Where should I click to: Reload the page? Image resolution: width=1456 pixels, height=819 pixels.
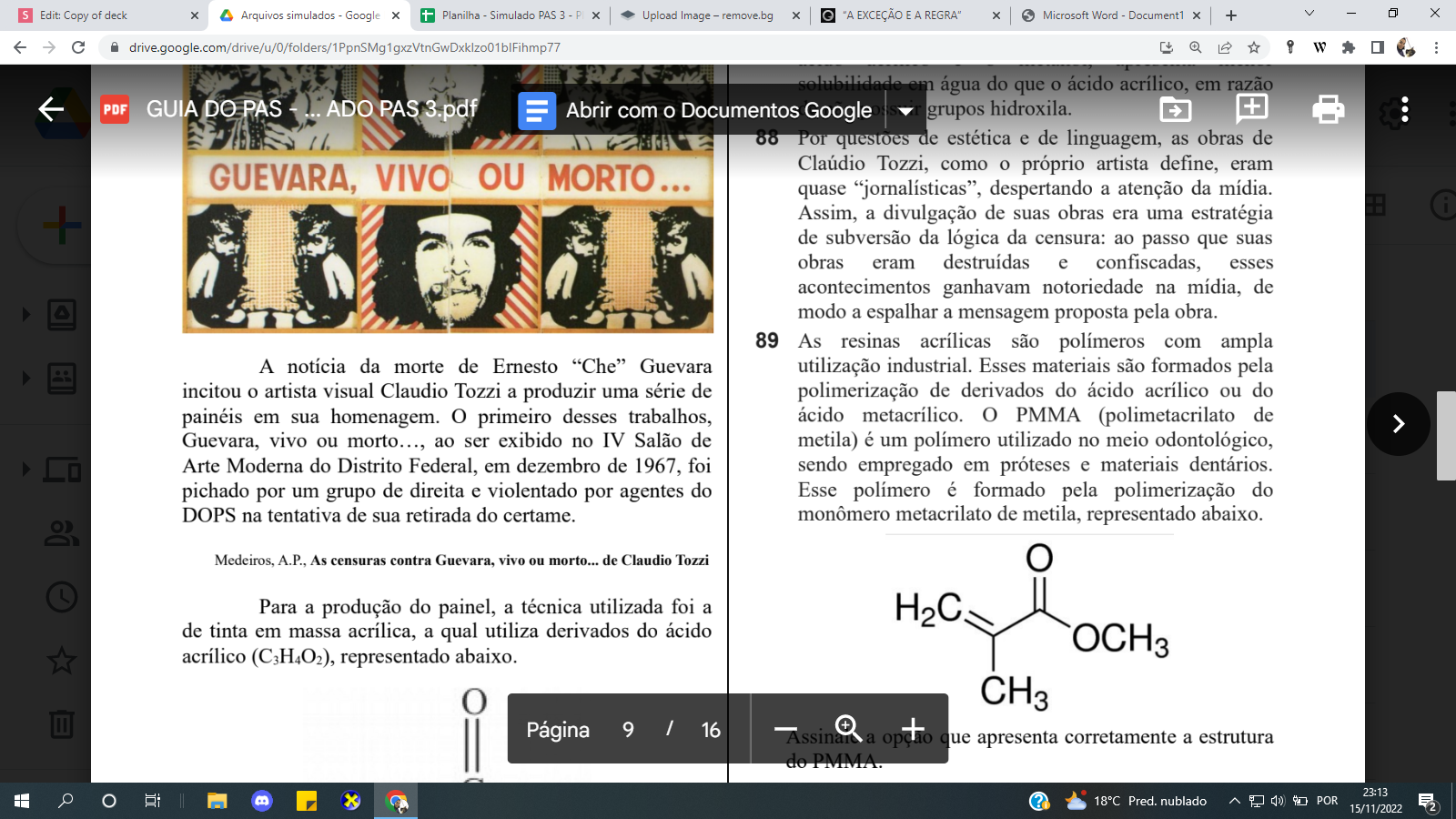[x=78, y=47]
